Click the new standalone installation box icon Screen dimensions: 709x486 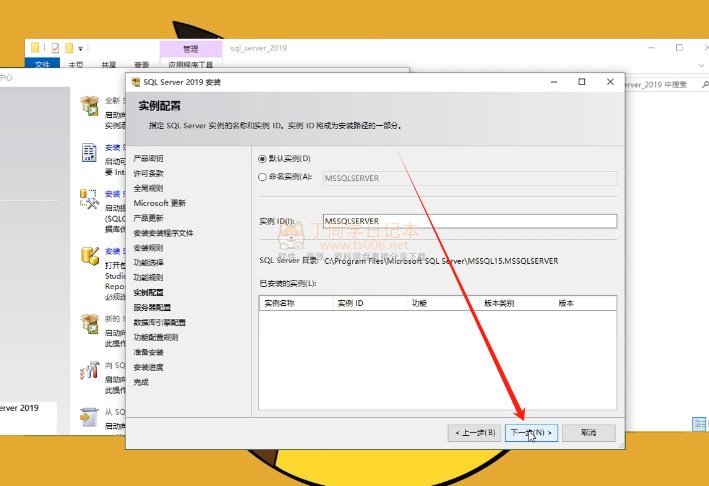(89, 107)
